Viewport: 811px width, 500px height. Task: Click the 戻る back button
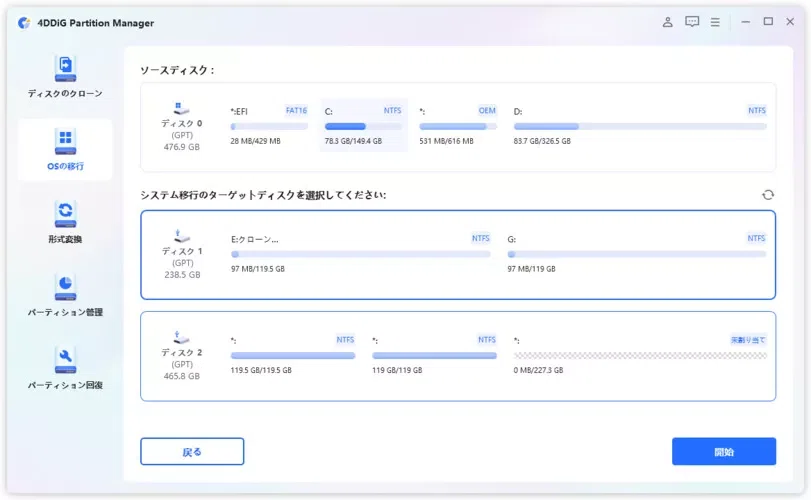coord(192,451)
